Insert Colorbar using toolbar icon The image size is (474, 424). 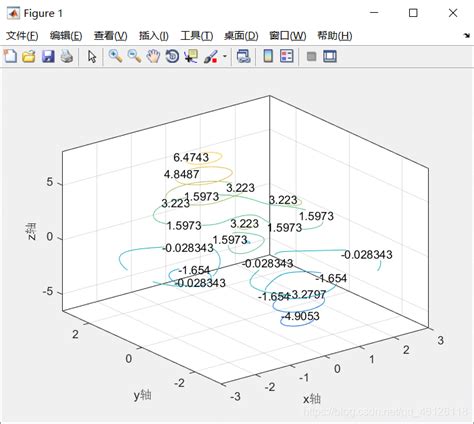(268, 56)
